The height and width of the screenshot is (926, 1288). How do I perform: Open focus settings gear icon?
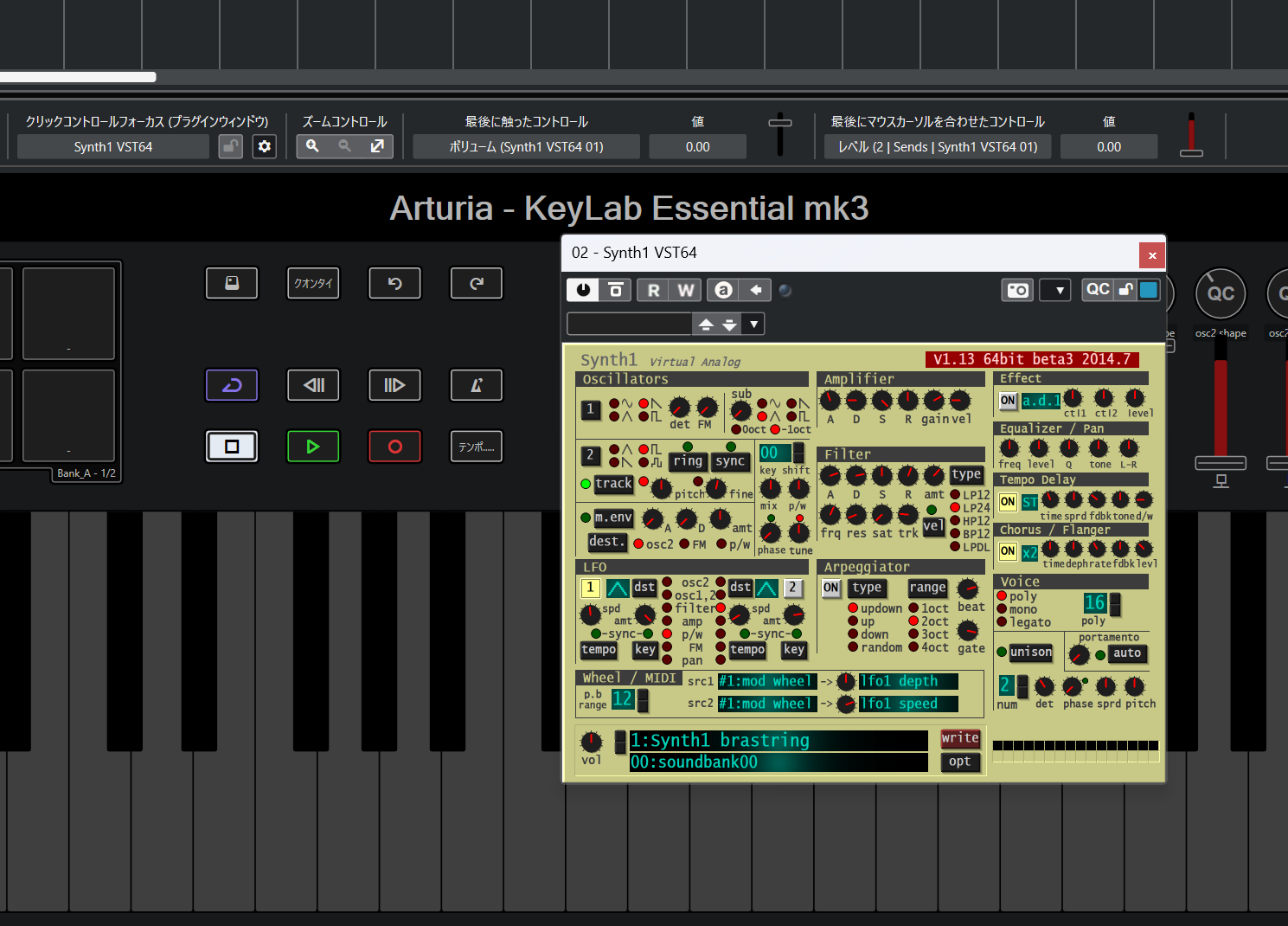point(265,146)
